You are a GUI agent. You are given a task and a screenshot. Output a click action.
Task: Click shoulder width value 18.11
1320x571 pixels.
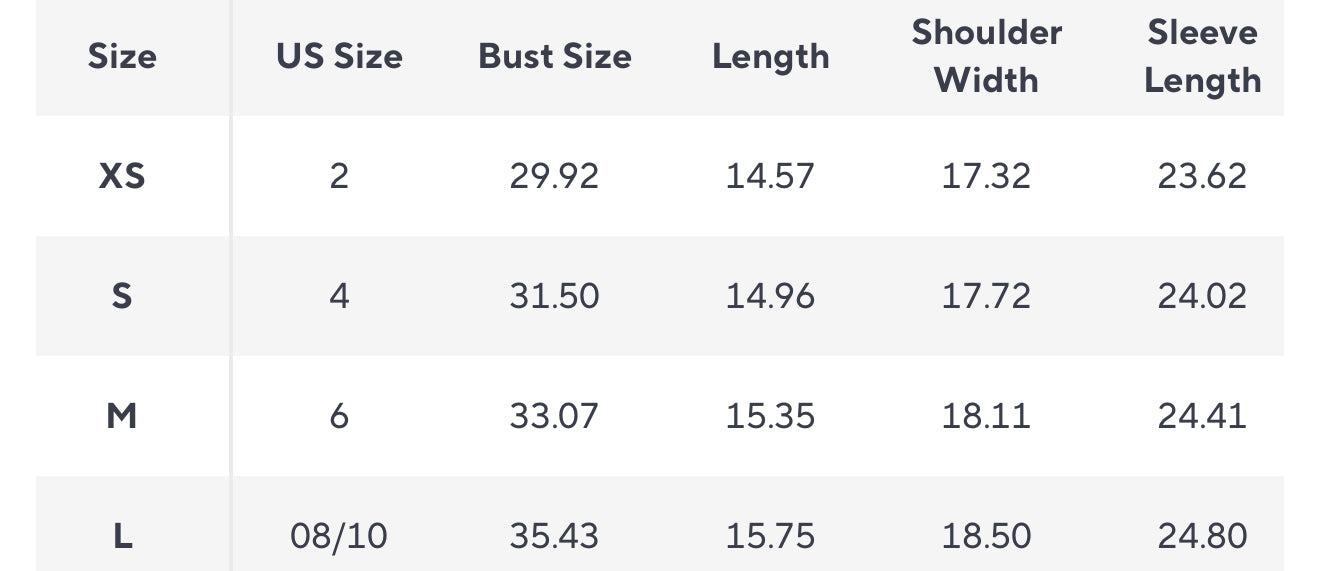pos(986,416)
